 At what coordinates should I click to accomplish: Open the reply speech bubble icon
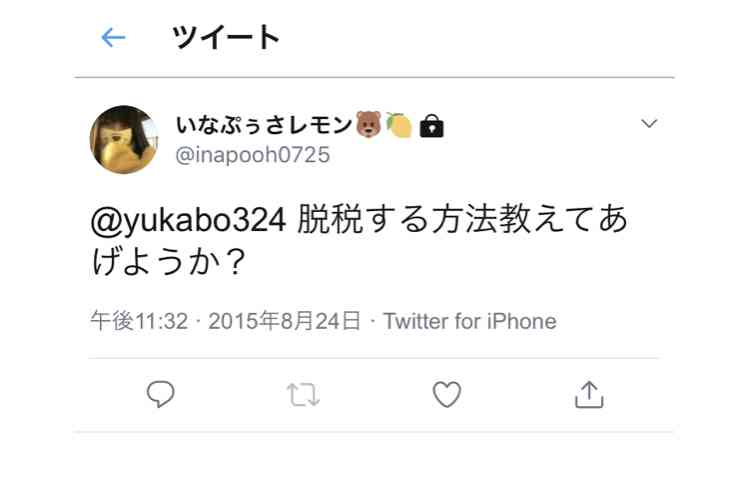(x=160, y=394)
